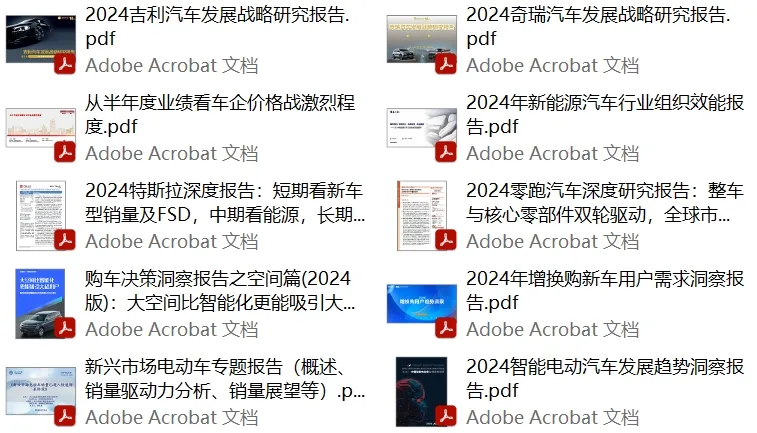Click the 2024年增换购新车用户需求洞察报告 thumbnail
Screen dimensions: 757x433
pos(421,304)
